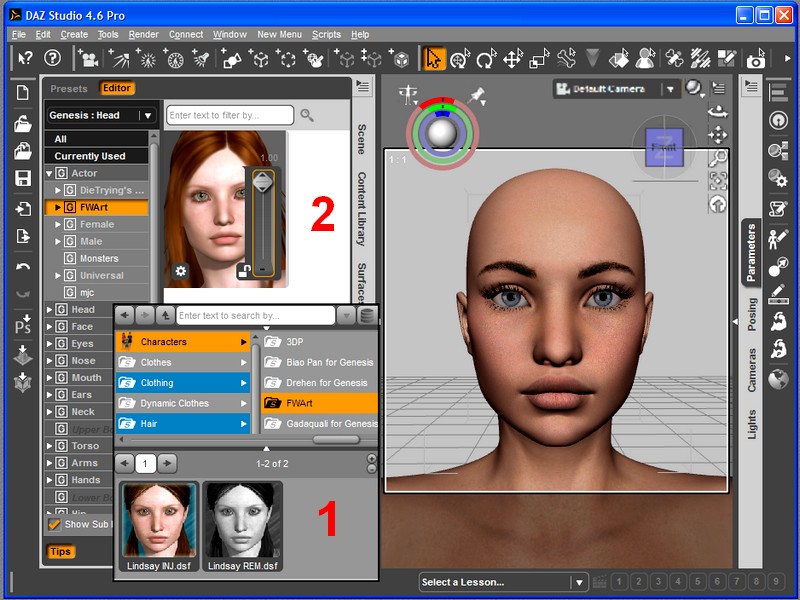Open the Shaping pane options menu
Viewport: 800px width, 600px height.
point(363,86)
